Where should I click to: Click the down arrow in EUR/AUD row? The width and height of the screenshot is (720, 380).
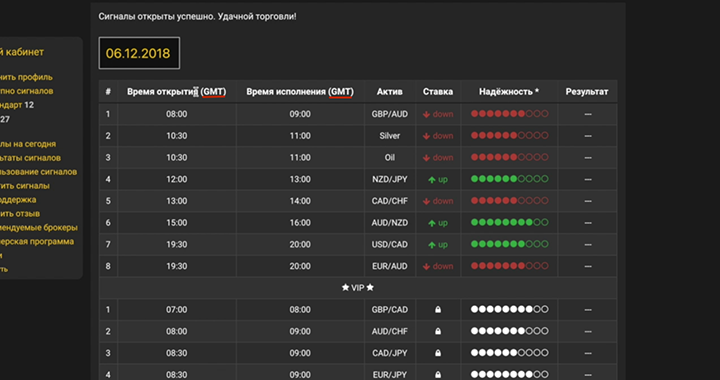pyautogui.click(x=426, y=266)
